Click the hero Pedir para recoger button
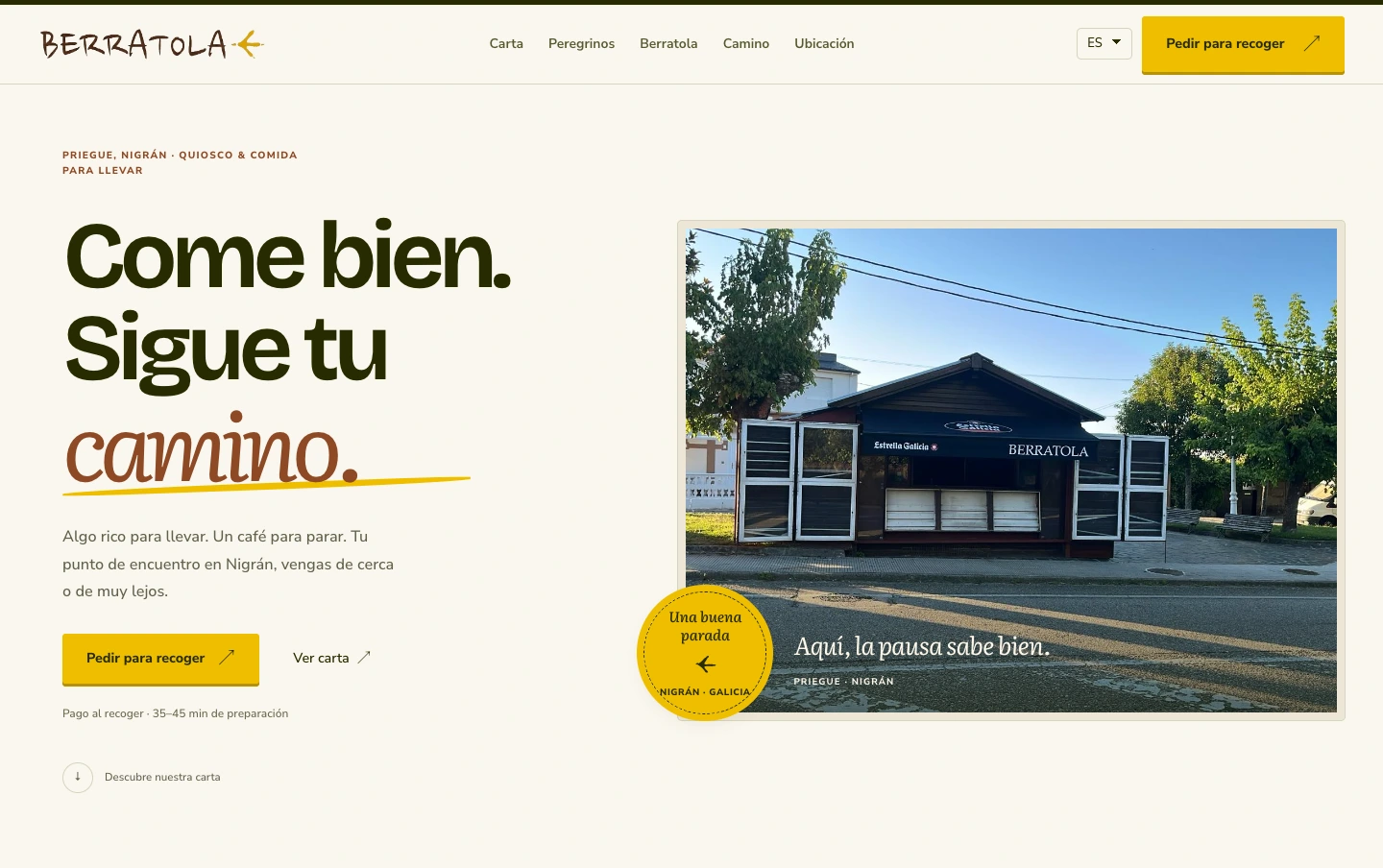Image resolution: width=1383 pixels, height=868 pixels. [x=160, y=659]
